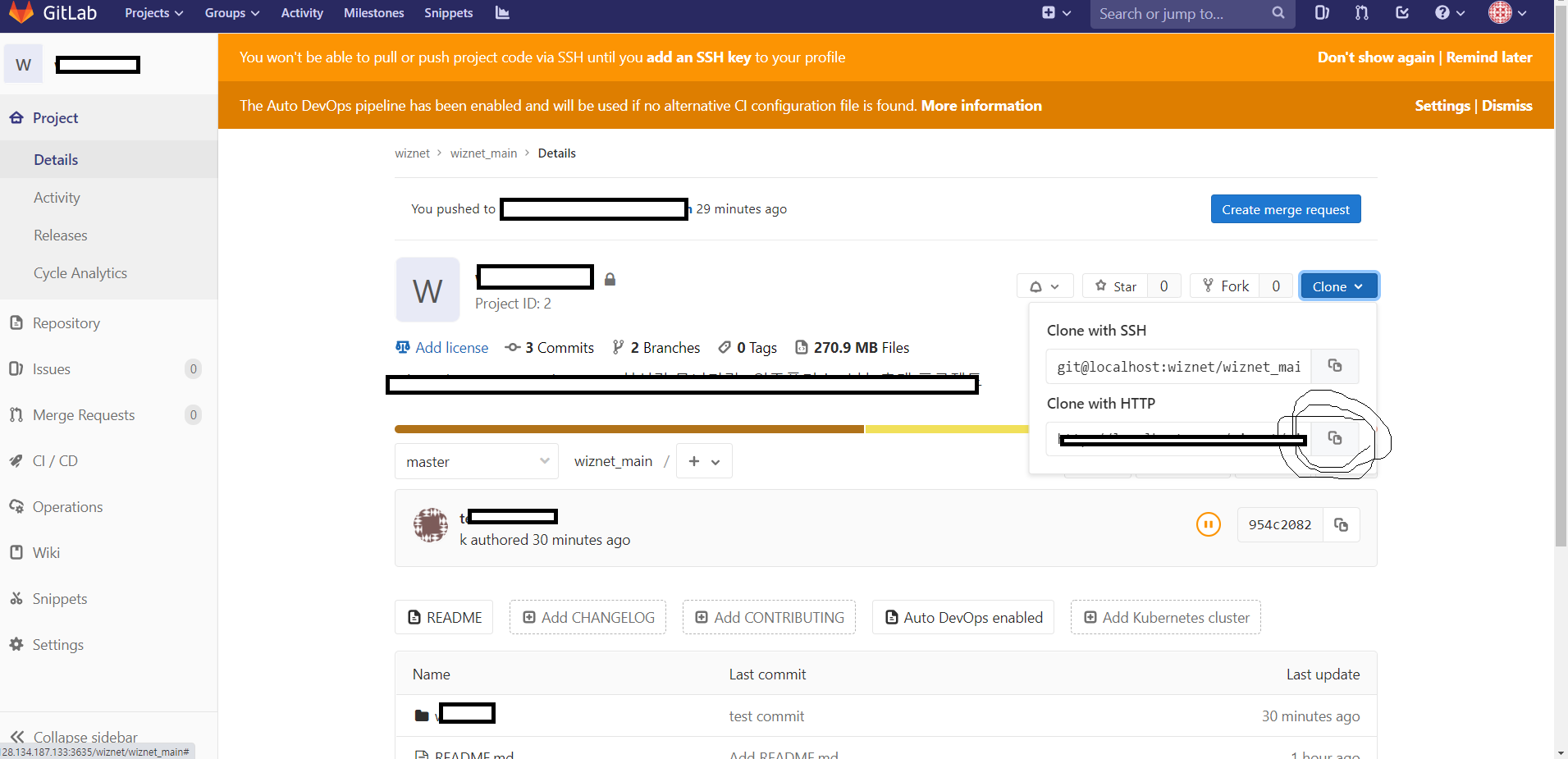This screenshot has height=759, width=1568.
Task: Click the add an SSH key link
Action: tap(698, 57)
